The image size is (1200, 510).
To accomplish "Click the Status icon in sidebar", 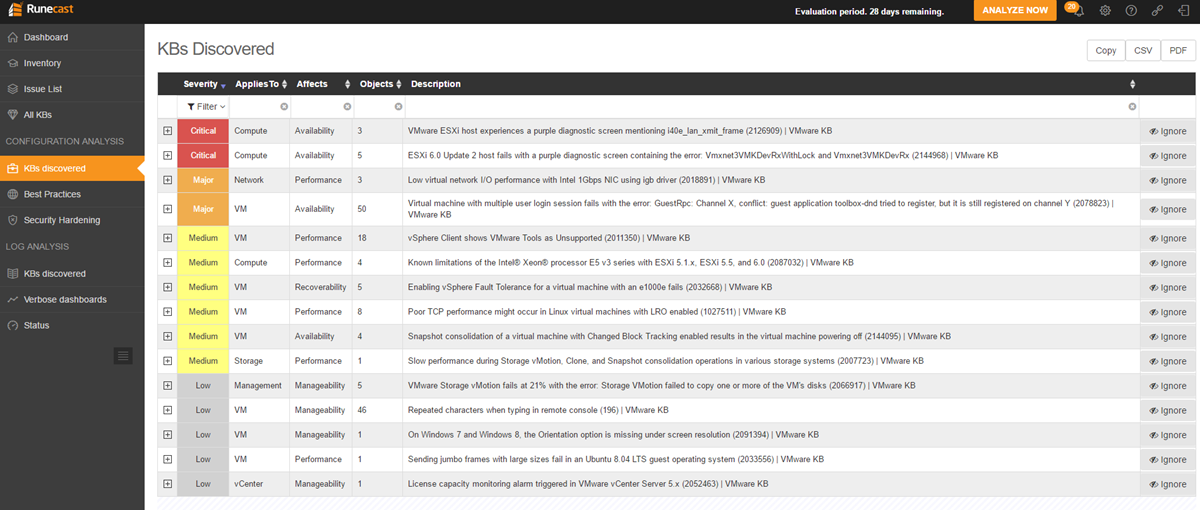I will (x=13, y=325).
